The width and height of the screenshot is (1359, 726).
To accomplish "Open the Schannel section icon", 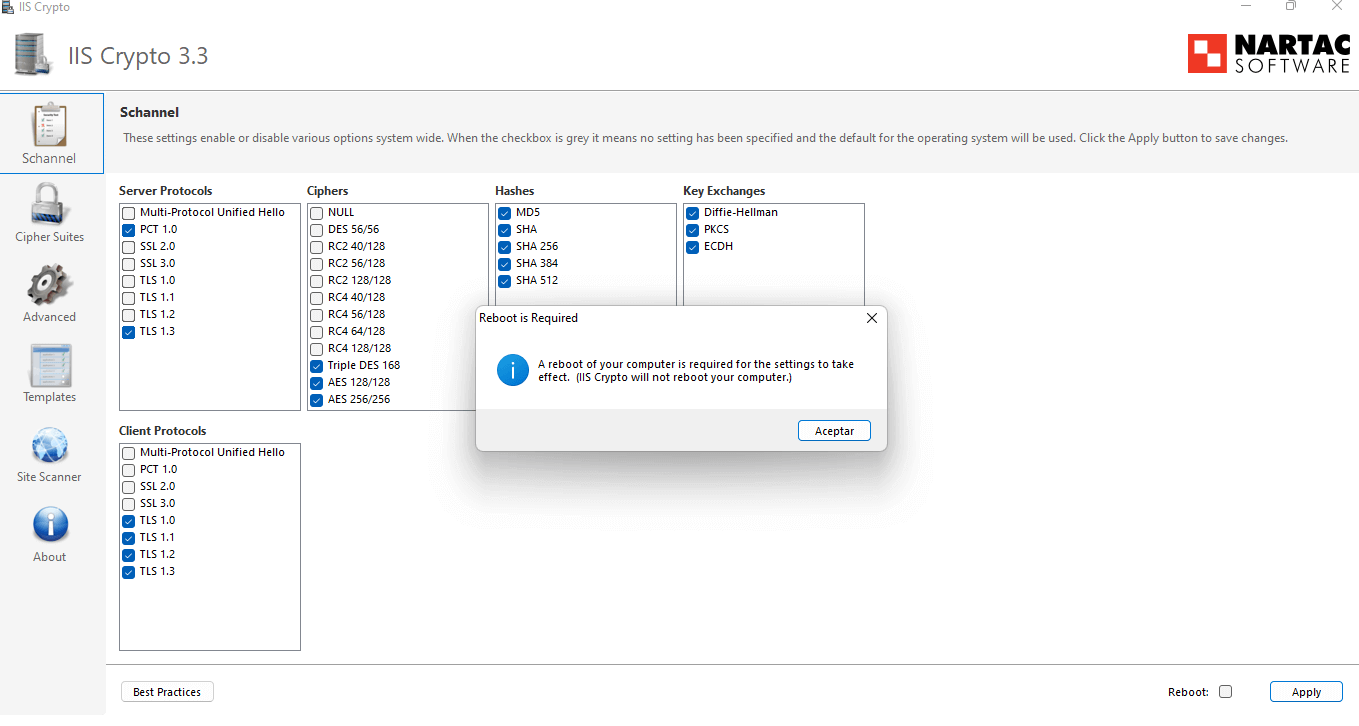I will pos(50,125).
